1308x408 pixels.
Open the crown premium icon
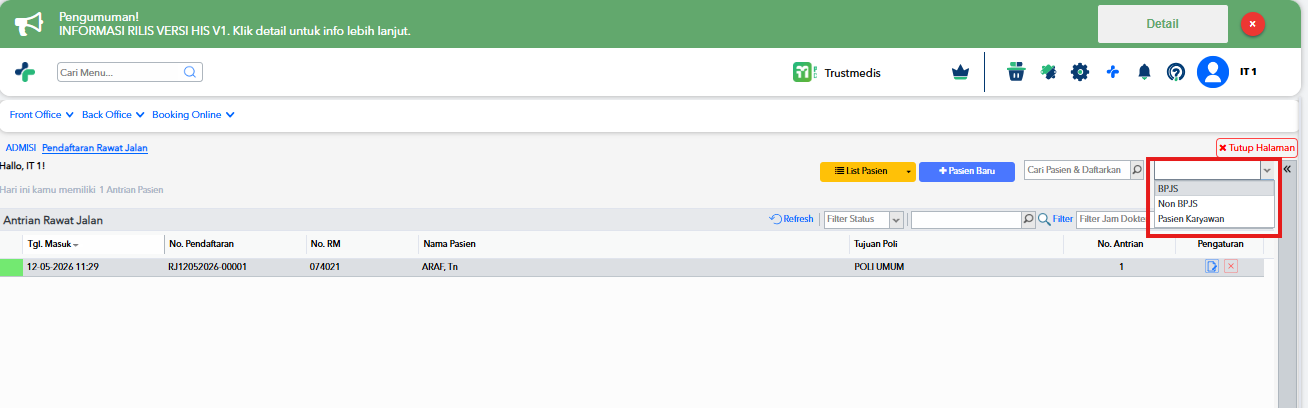point(961,72)
